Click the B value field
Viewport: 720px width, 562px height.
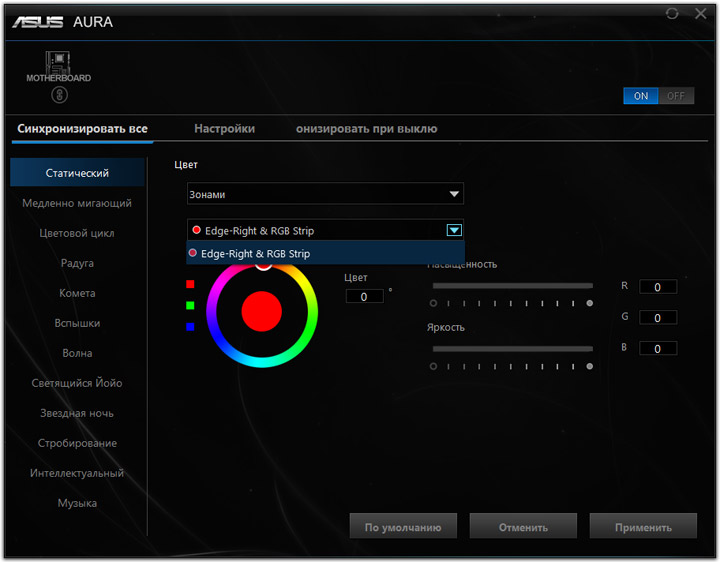pyautogui.click(x=658, y=348)
